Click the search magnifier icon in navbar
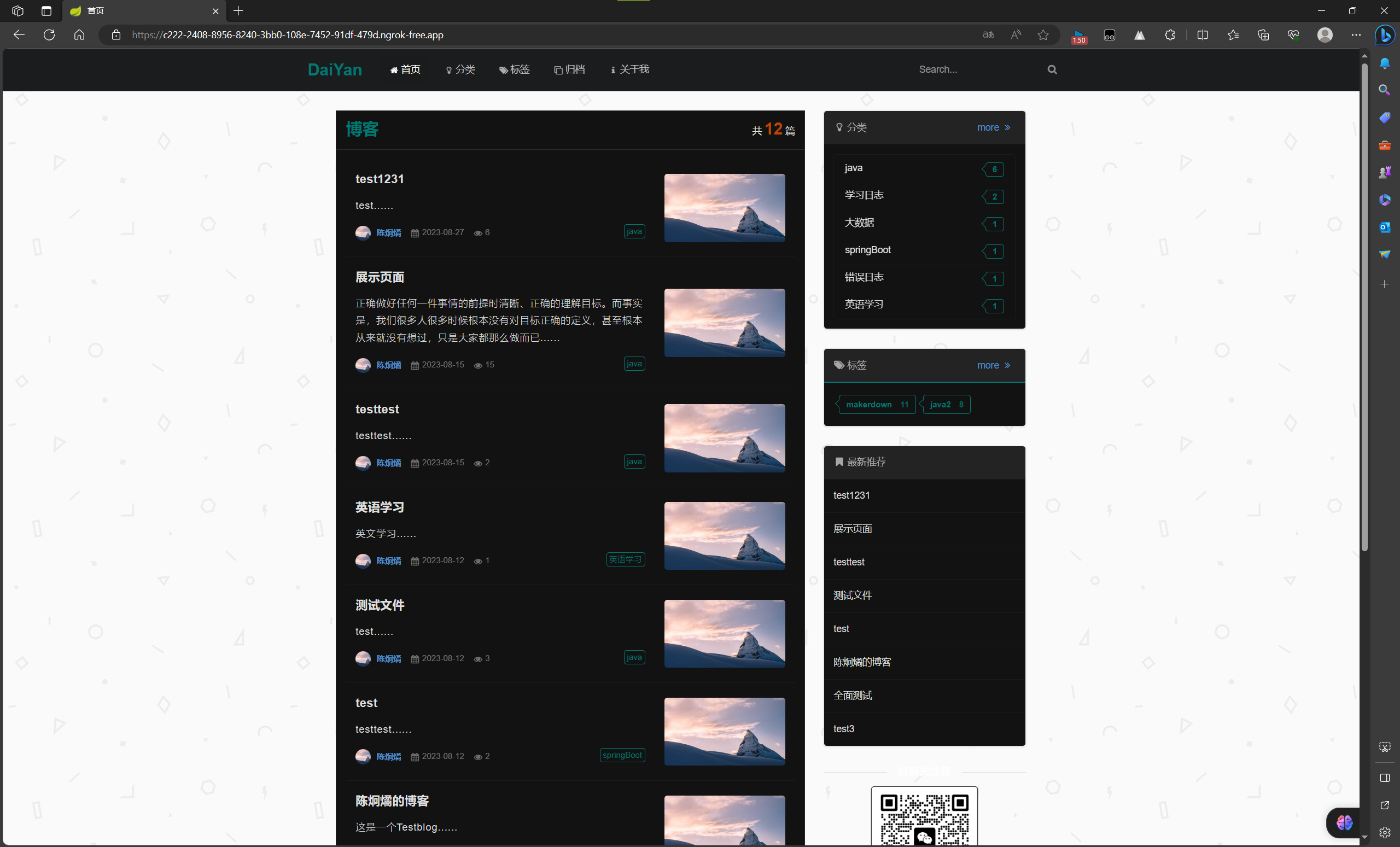The width and height of the screenshot is (1400, 847). coord(1052,69)
